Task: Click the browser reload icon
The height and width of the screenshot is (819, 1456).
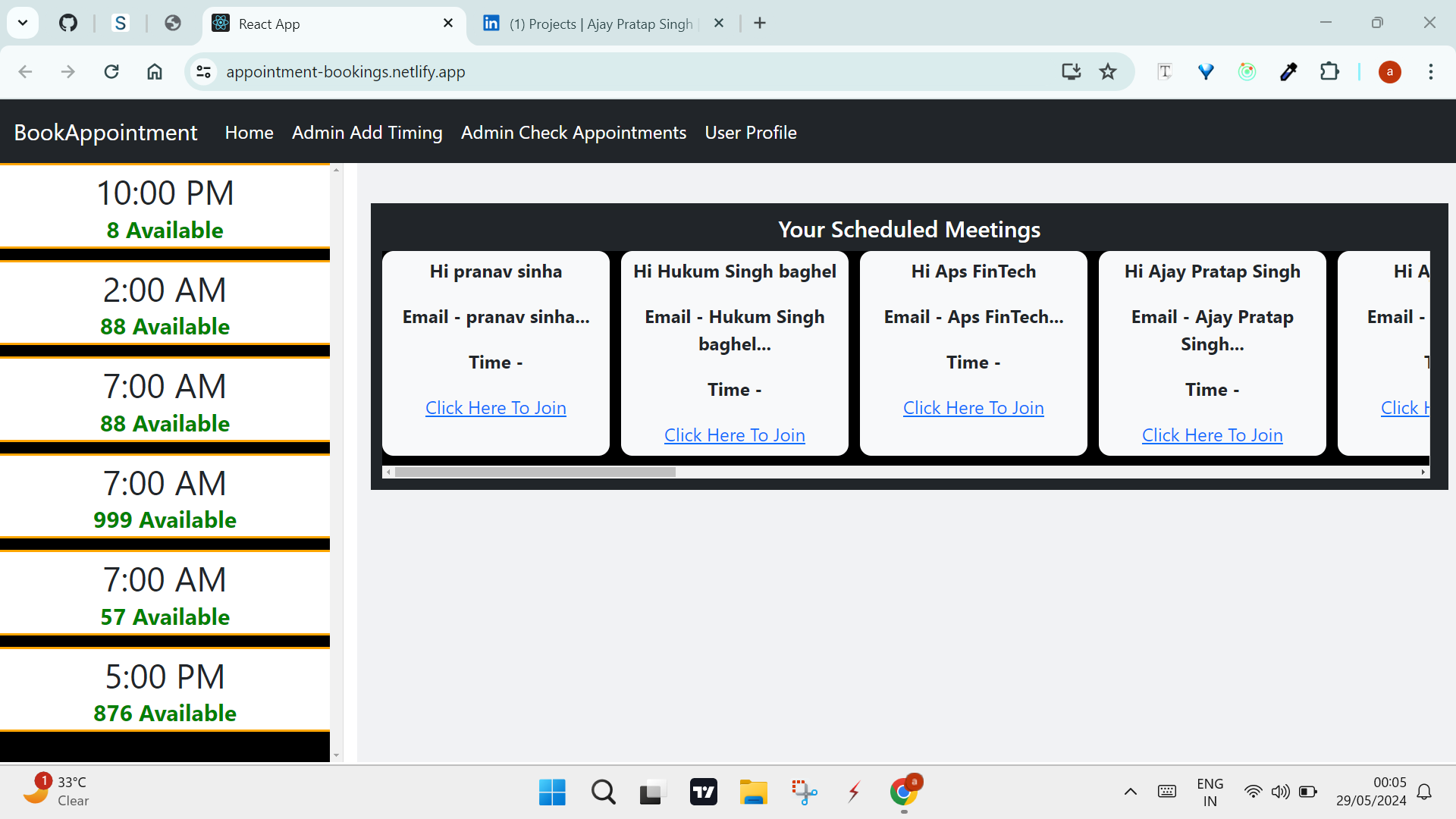Action: coord(111,72)
